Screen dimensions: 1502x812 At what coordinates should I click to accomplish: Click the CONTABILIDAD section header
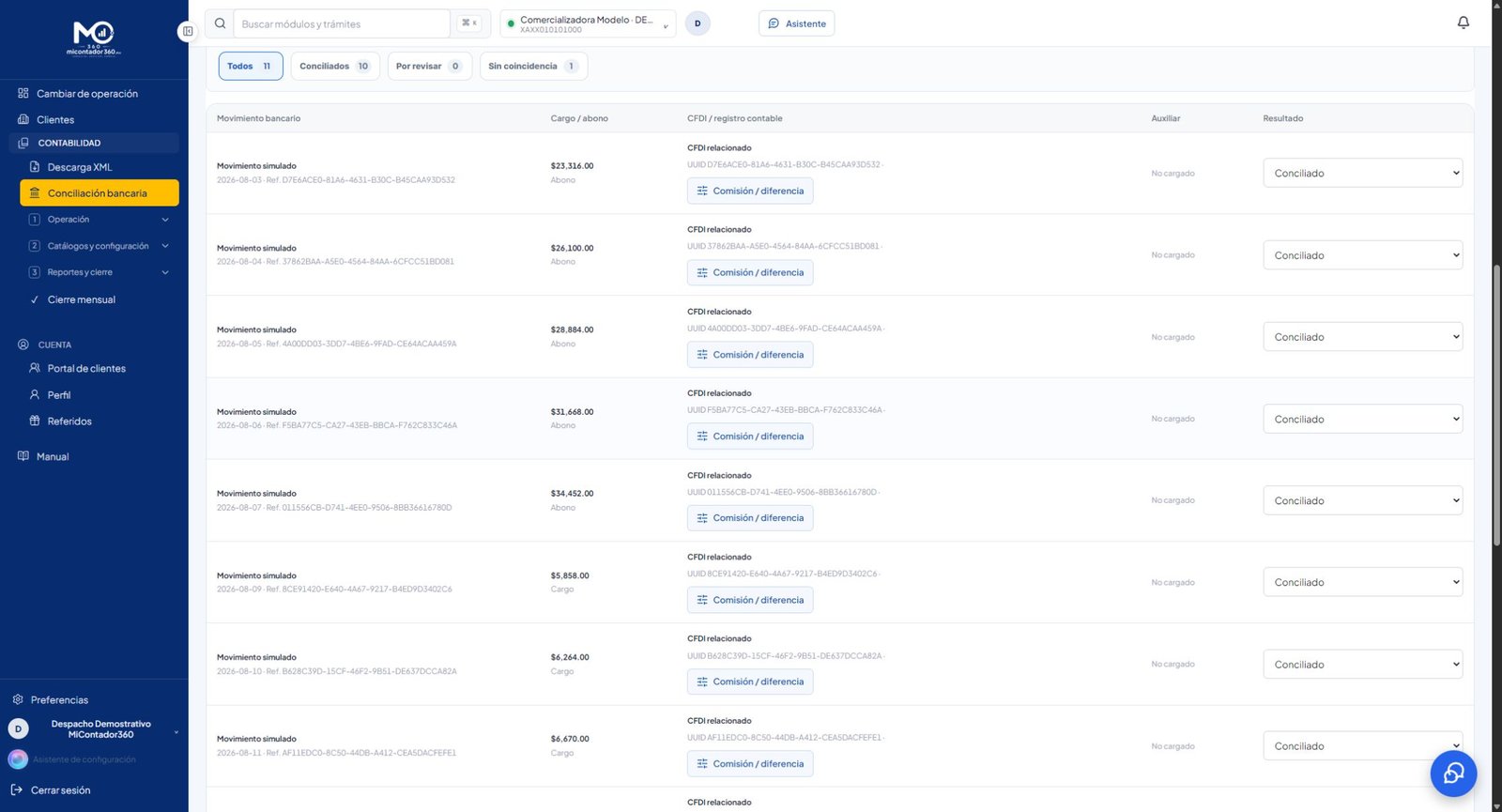click(94, 143)
